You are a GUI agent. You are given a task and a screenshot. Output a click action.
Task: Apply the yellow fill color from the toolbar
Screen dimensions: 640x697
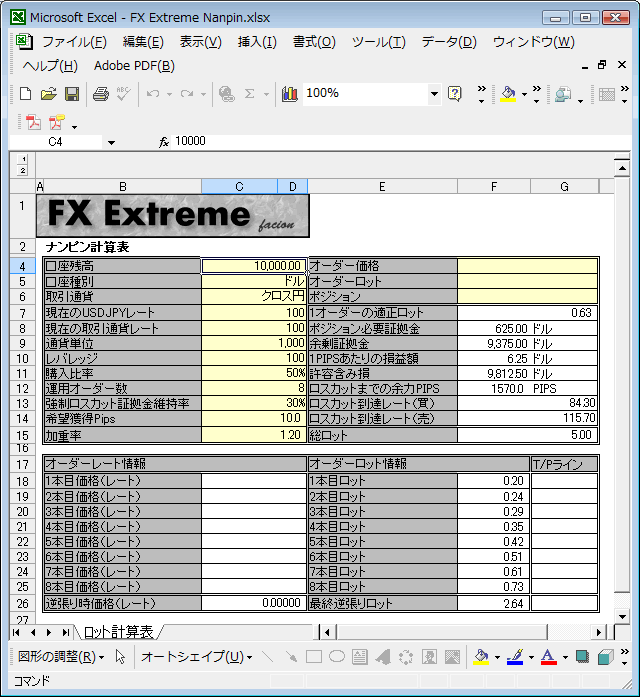508,94
